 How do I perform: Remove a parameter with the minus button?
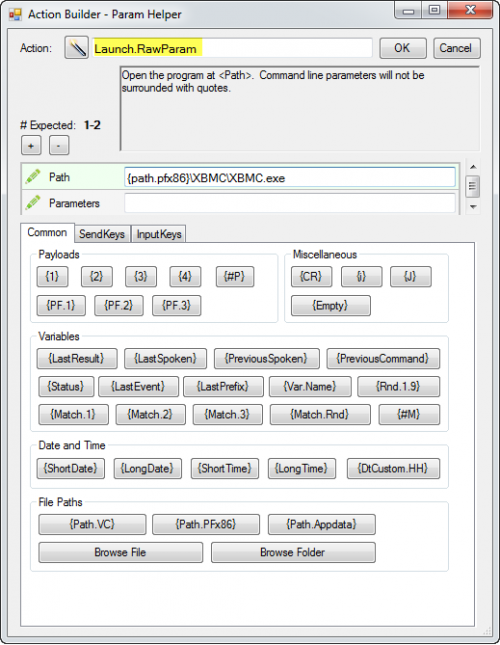click(x=59, y=146)
